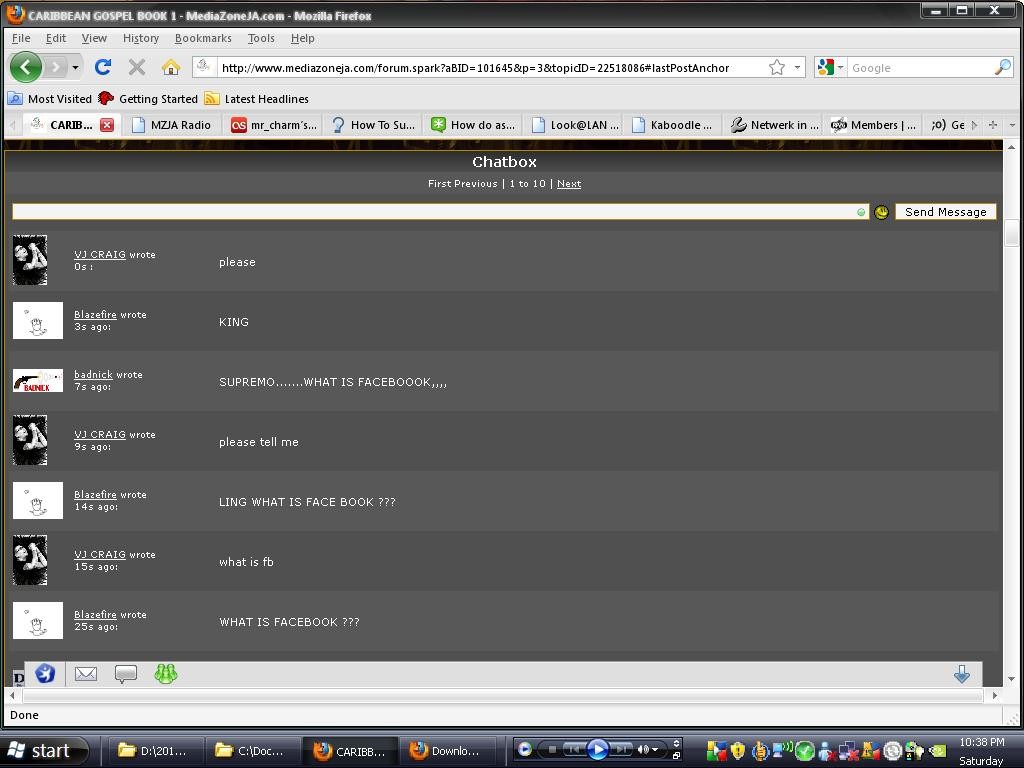Close the CARIB... tab
Image resolution: width=1024 pixels, height=768 pixels.
tap(107, 125)
